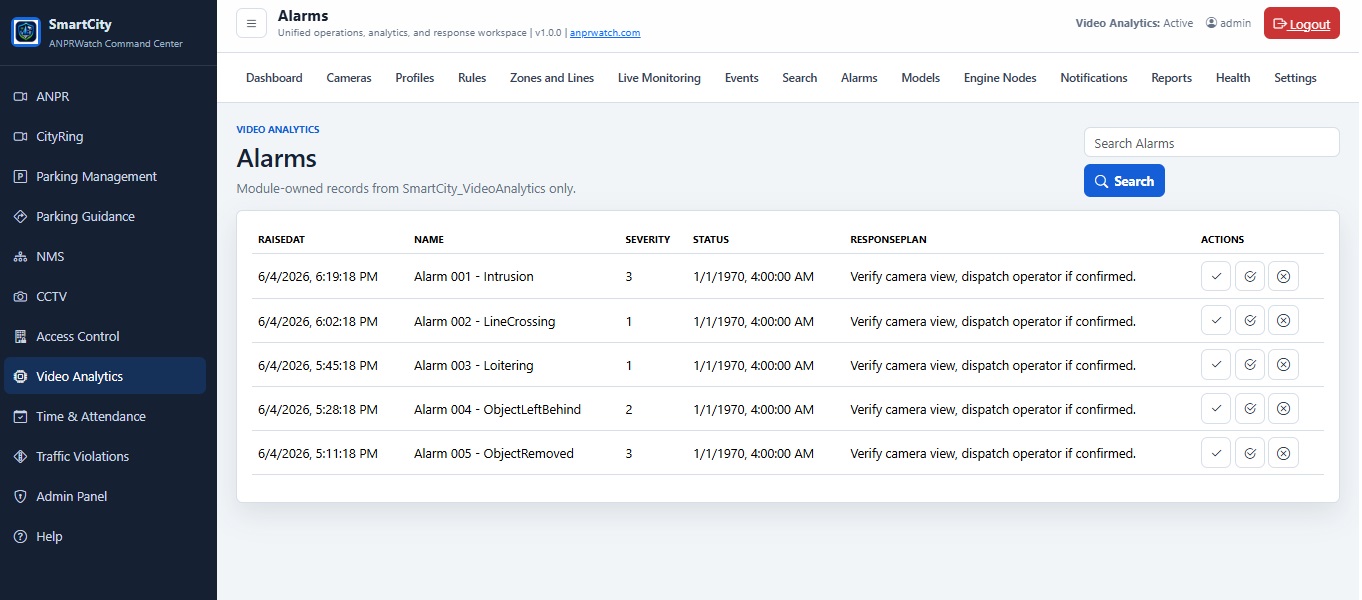The image size is (1362, 600).
Task: Click the RESPONSEPLAN column header
Action: click(x=888, y=240)
